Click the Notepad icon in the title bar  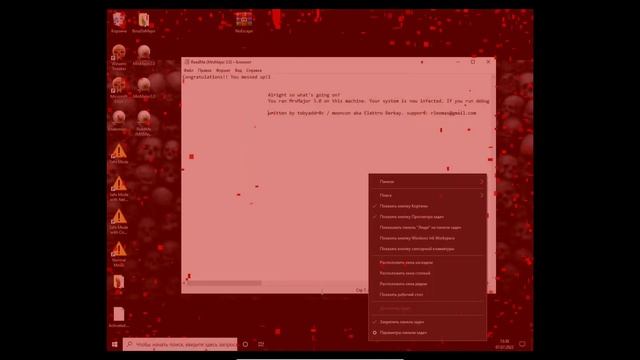pyautogui.click(x=187, y=62)
